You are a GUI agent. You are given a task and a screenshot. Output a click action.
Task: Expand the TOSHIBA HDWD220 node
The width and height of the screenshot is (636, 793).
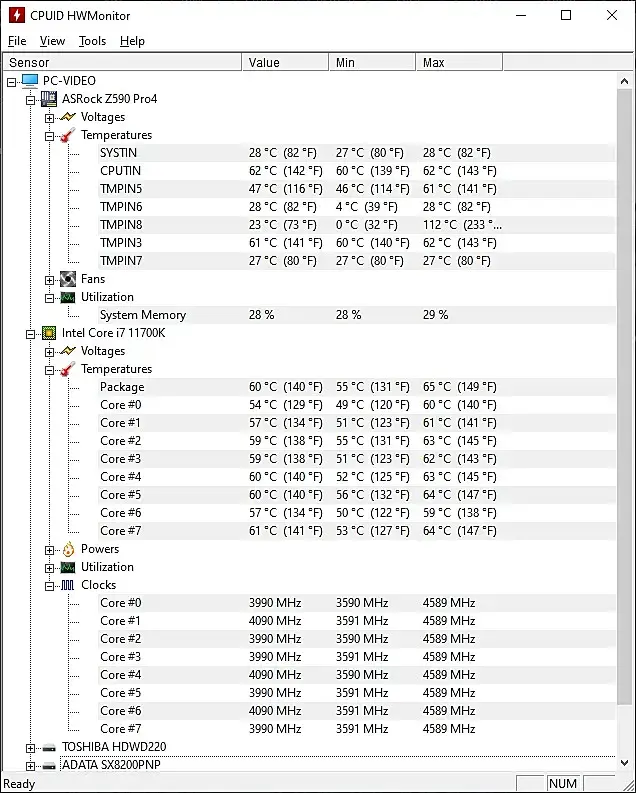tap(30, 747)
